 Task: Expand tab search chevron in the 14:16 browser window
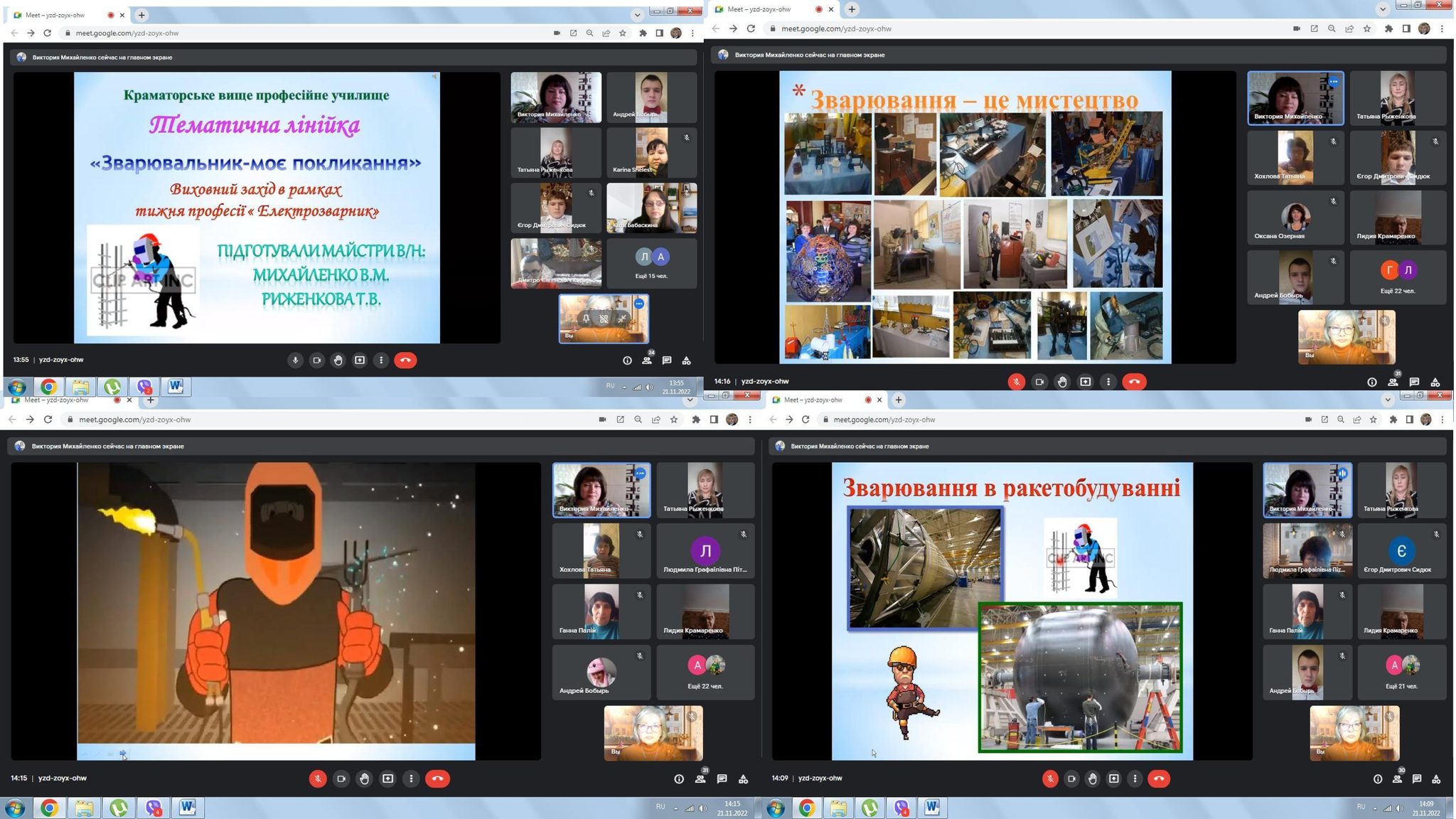(x=1382, y=9)
